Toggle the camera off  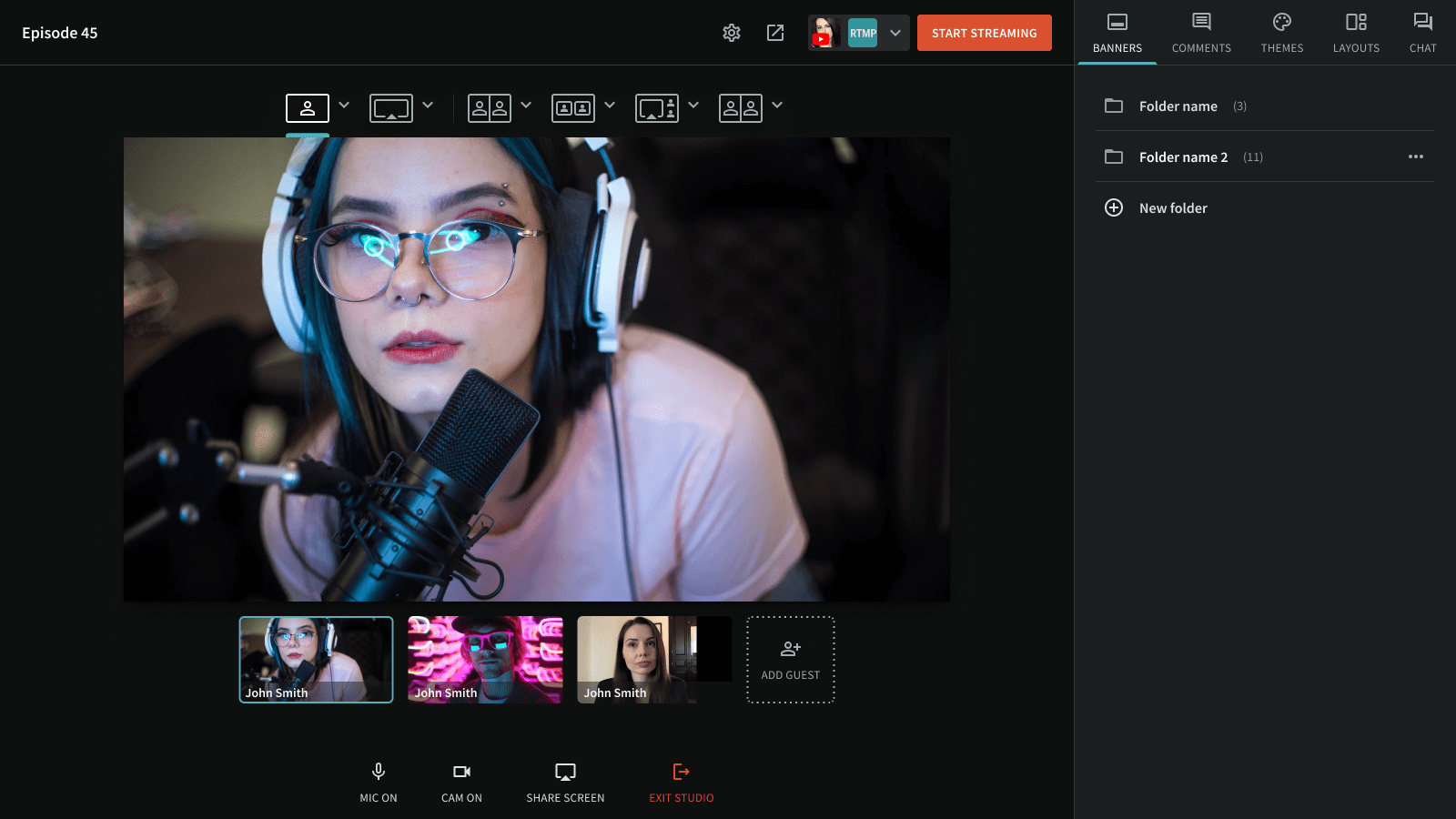point(462,783)
